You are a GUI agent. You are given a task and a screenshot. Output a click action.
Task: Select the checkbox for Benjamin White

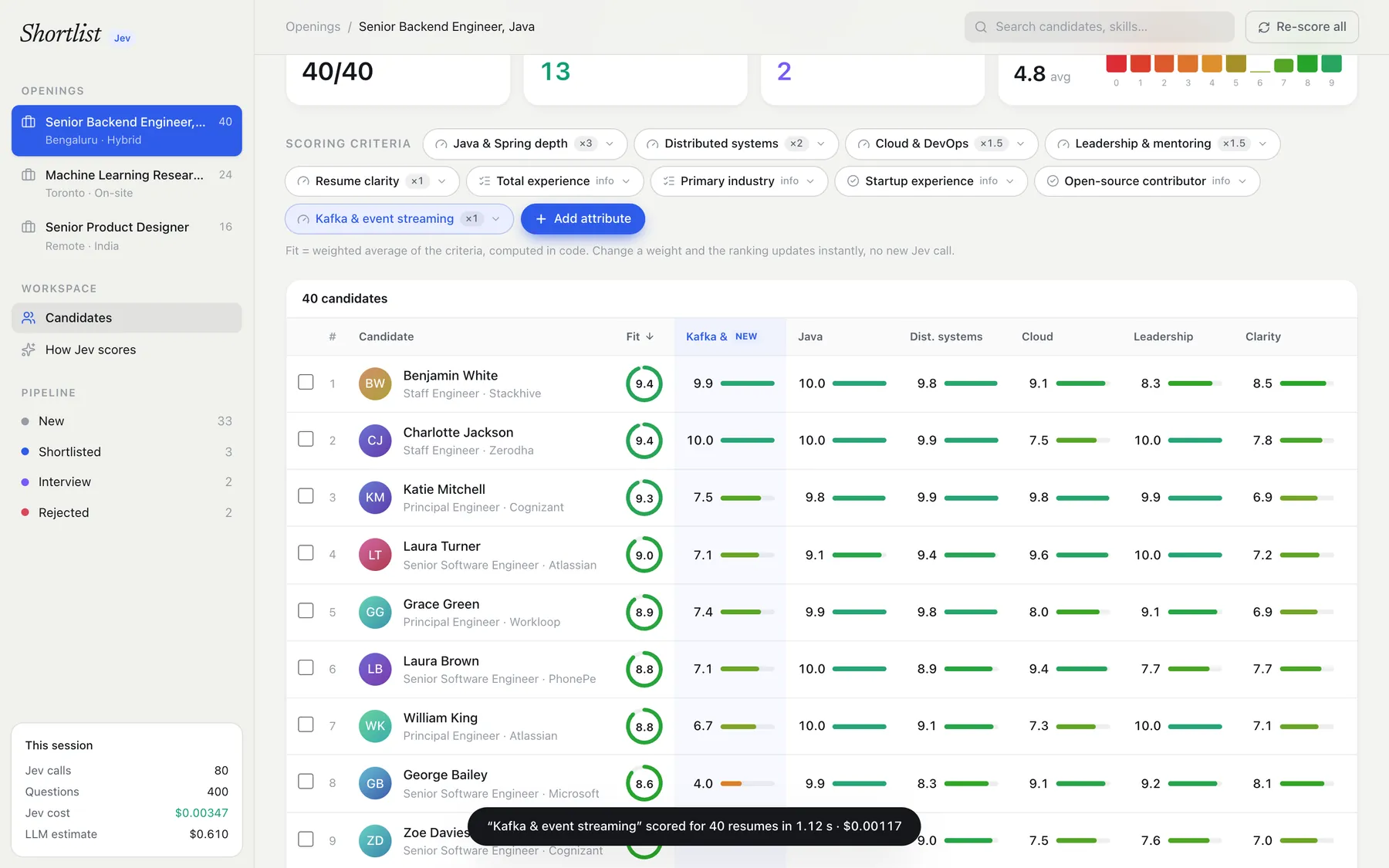point(306,382)
